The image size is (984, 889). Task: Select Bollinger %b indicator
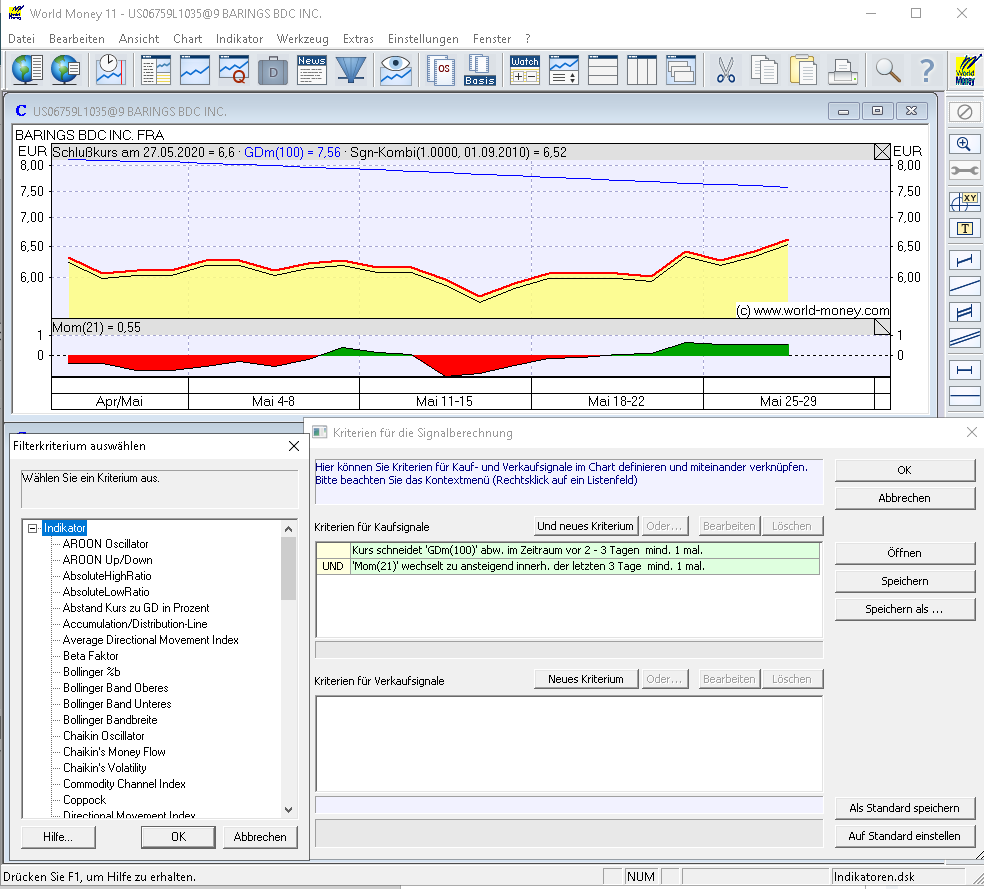[92, 672]
